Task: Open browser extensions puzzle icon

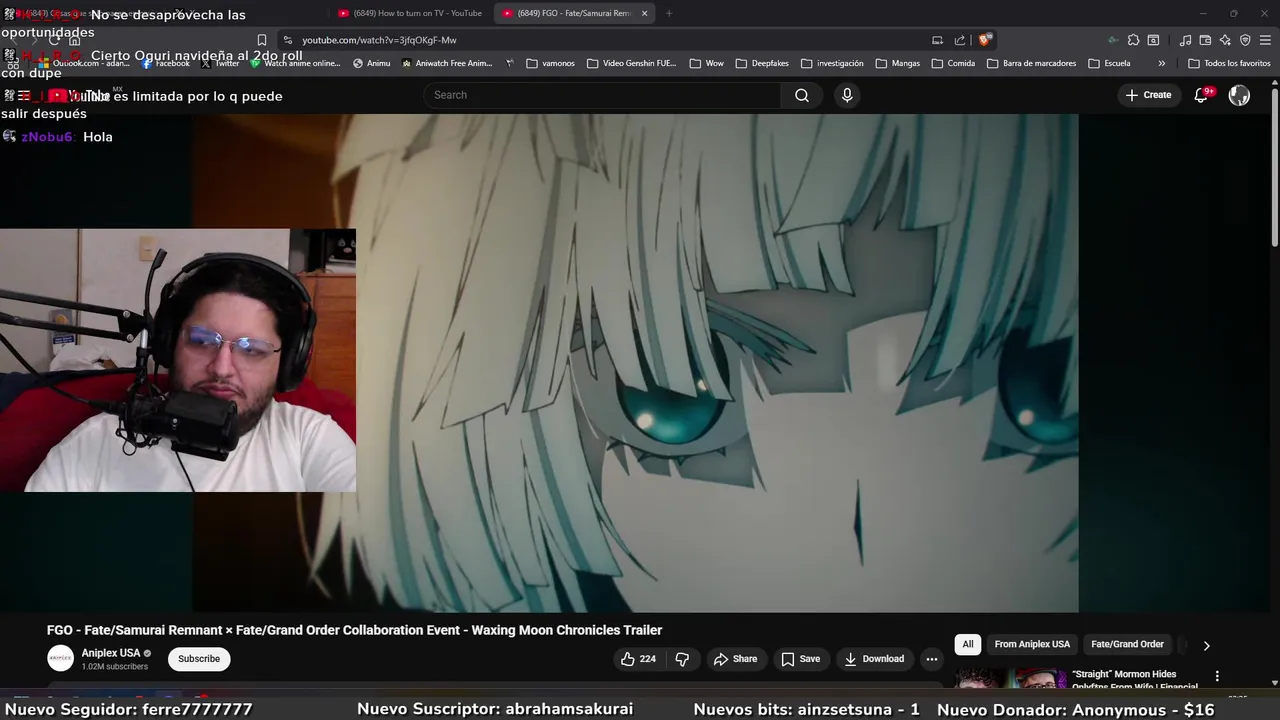Action: [1133, 40]
